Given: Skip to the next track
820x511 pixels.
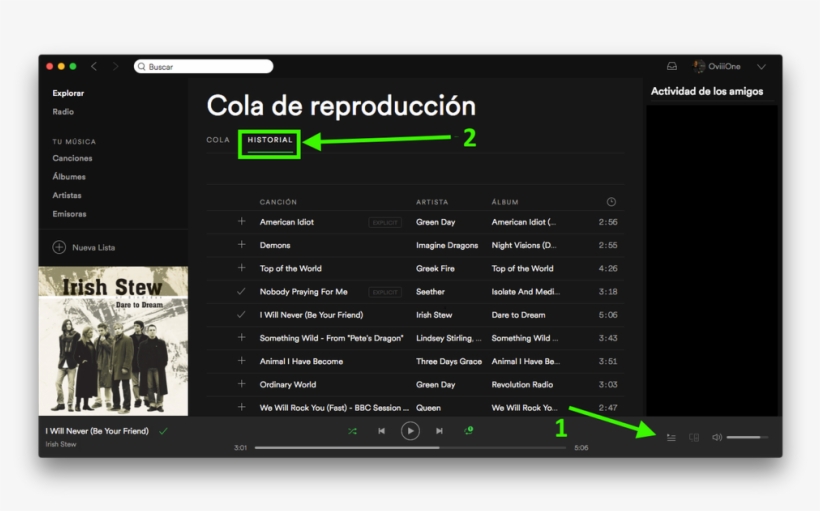Looking at the screenshot, I should tap(439, 431).
